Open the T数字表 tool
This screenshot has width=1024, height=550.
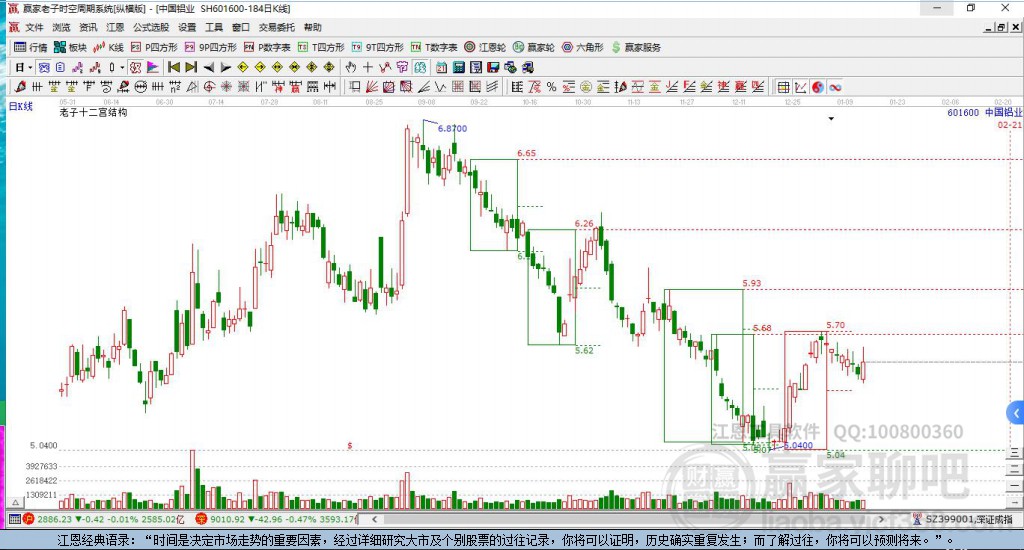coord(434,47)
